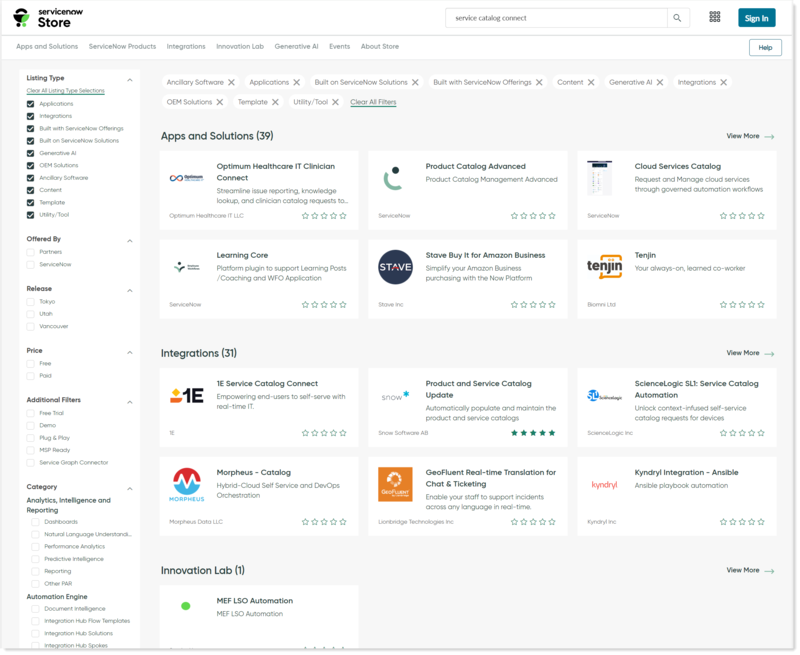The width and height of the screenshot is (800, 655).
Task: Check the Dashboards category checkbox
Action: tap(35, 523)
